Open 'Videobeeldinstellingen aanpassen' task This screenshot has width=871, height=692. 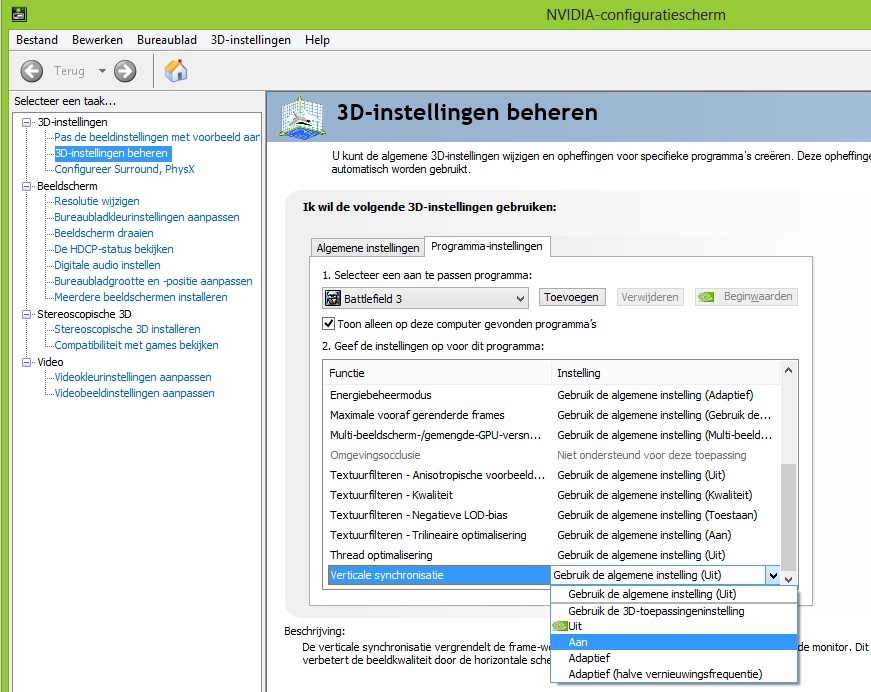pyautogui.click(x=134, y=393)
